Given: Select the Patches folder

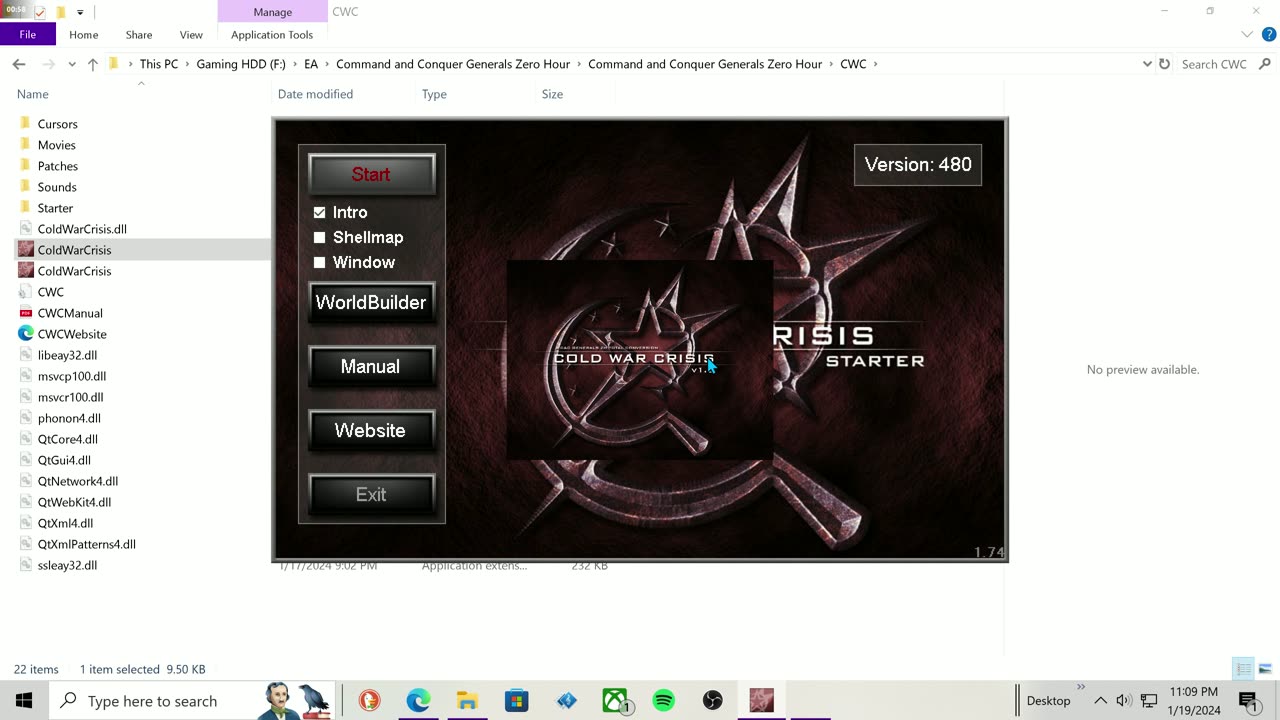Looking at the screenshot, I should (x=57, y=166).
